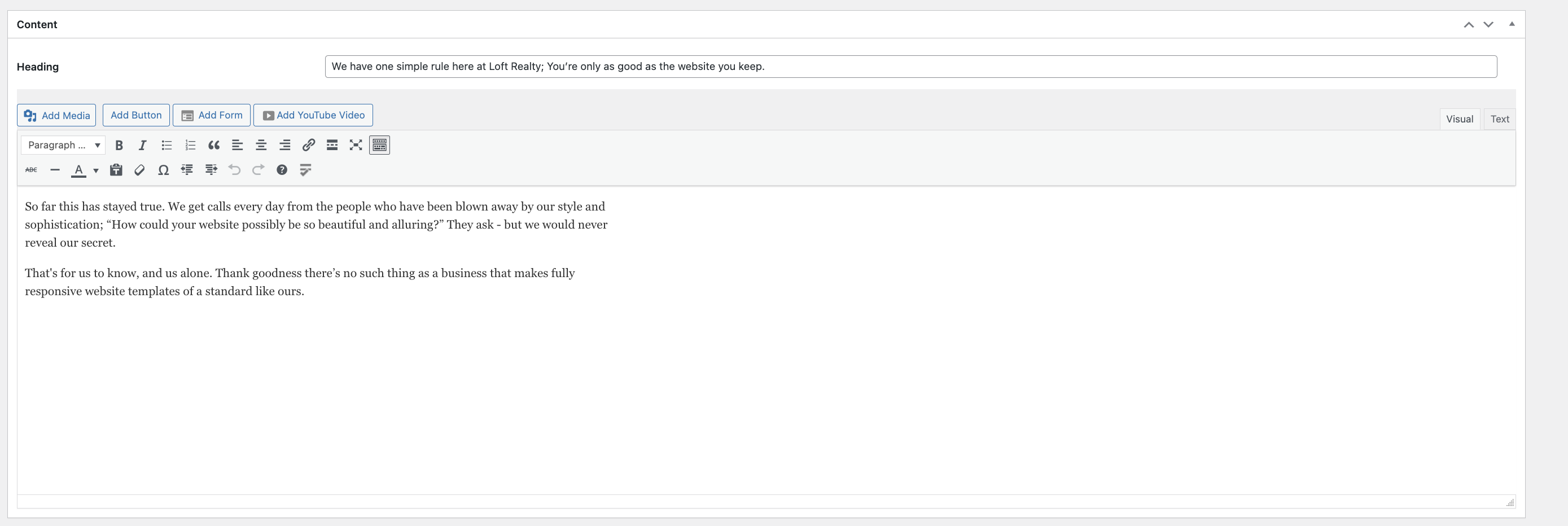The image size is (1568, 526).
Task: Open special character omega picker
Action: [x=163, y=170]
